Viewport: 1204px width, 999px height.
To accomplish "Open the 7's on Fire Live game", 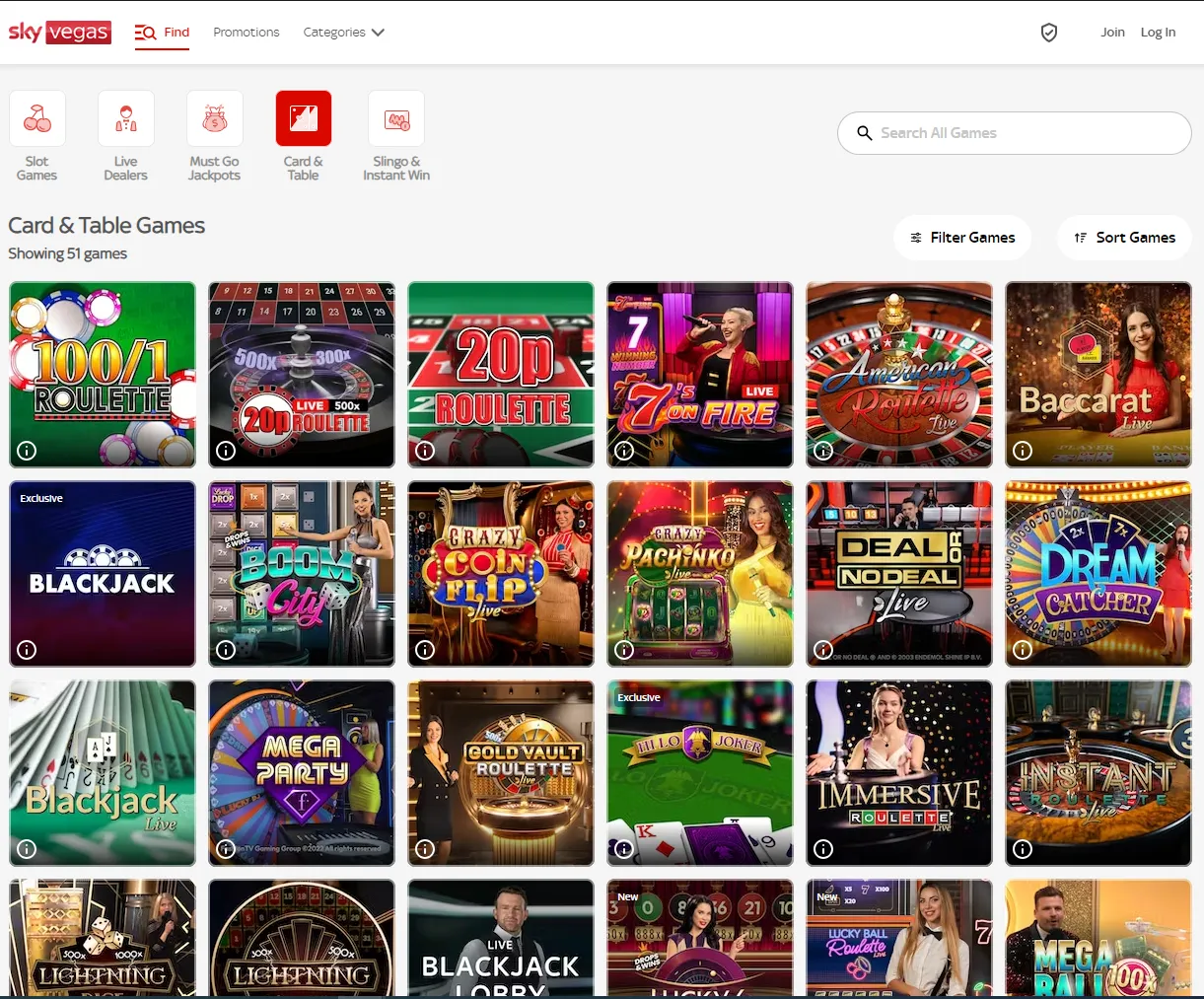I will point(700,375).
